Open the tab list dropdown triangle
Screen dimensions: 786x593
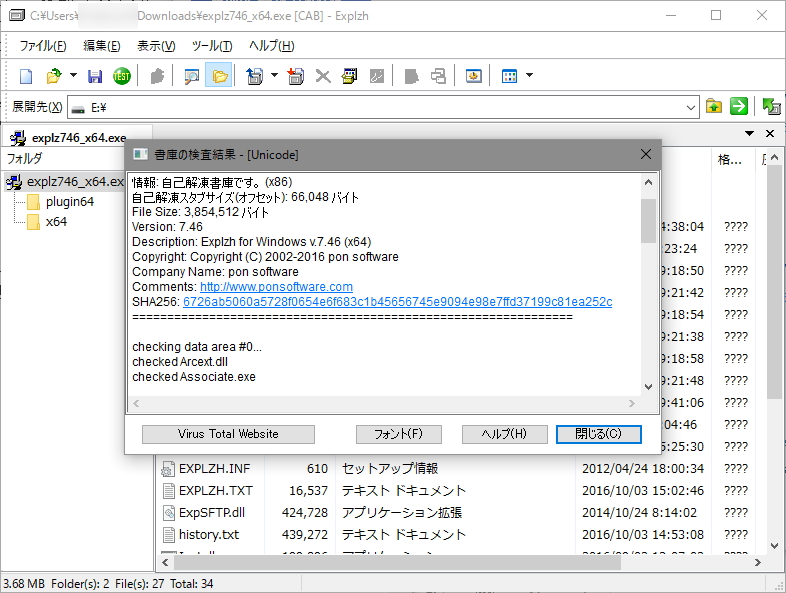[749, 133]
